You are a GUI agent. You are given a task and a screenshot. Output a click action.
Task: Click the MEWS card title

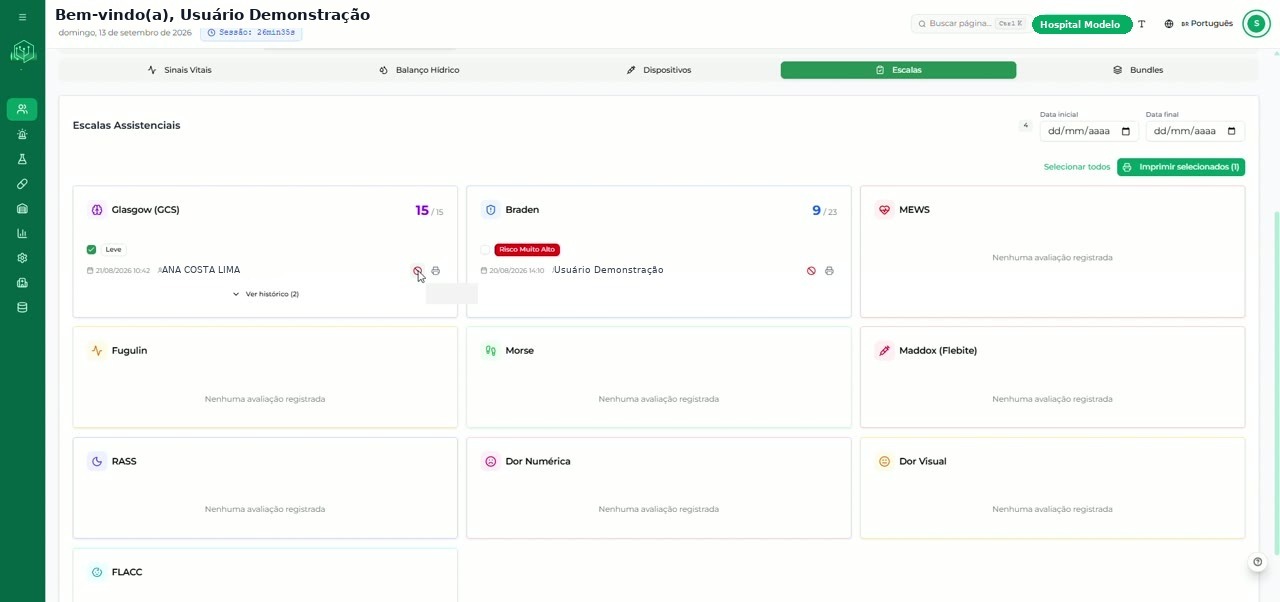914,210
